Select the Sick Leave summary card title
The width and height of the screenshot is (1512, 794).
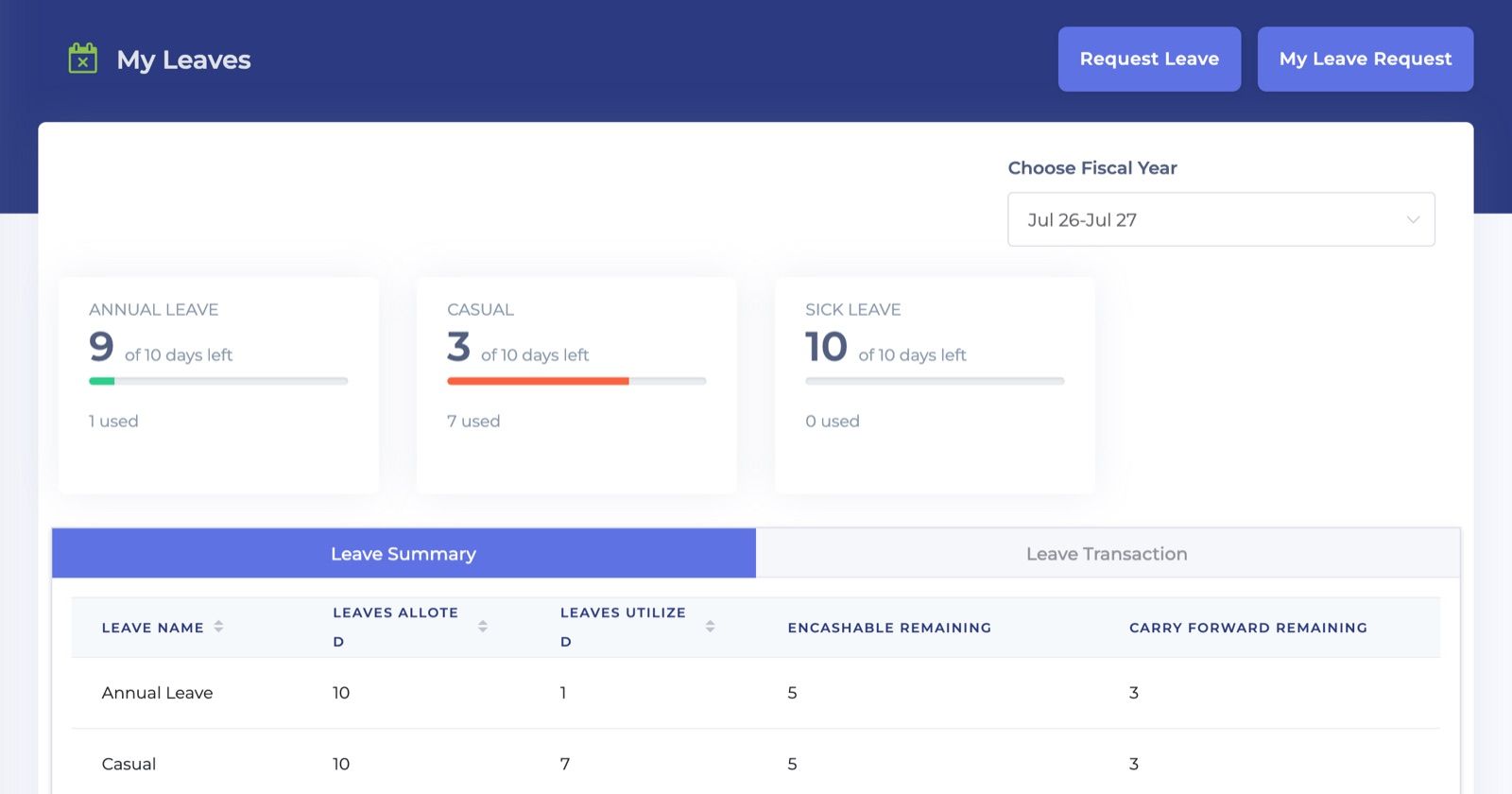click(852, 309)
